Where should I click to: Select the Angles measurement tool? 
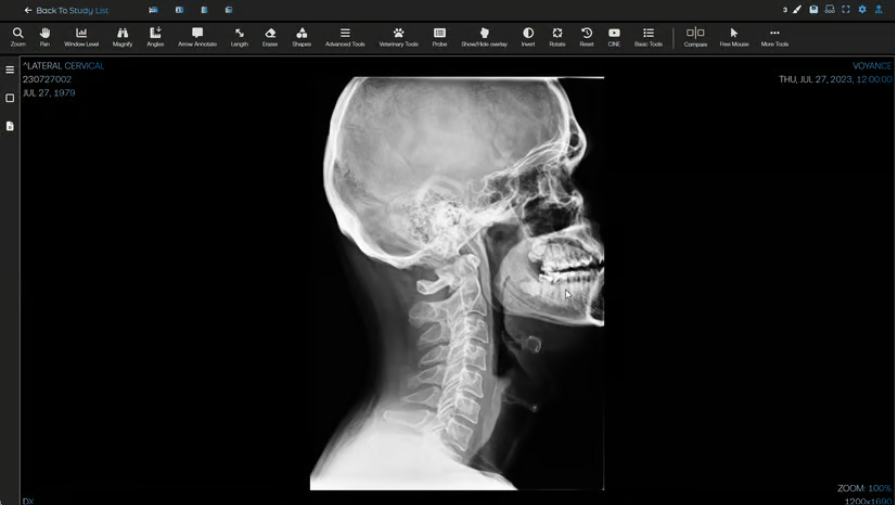[155, 37]
